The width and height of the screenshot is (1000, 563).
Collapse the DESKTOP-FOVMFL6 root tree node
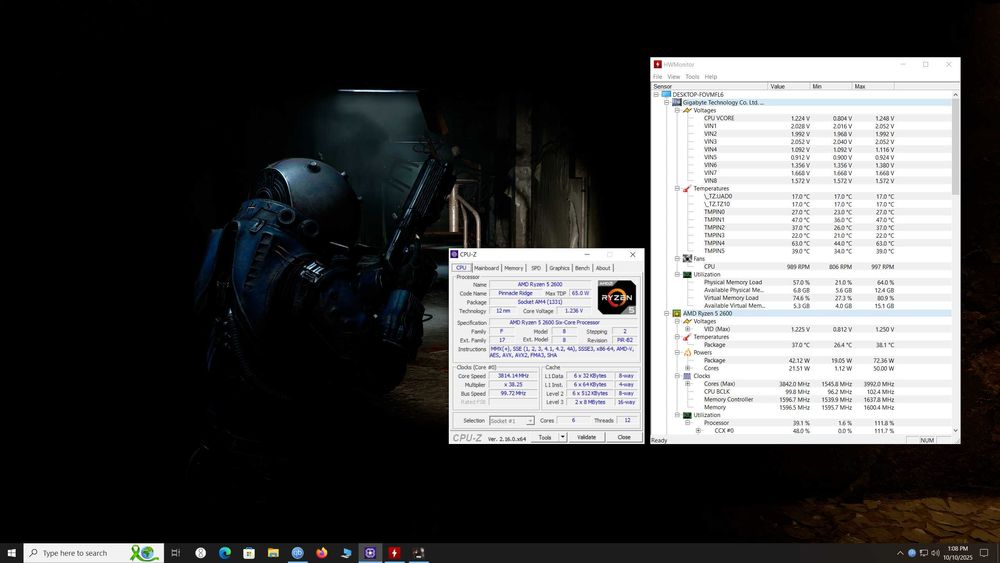656,94
